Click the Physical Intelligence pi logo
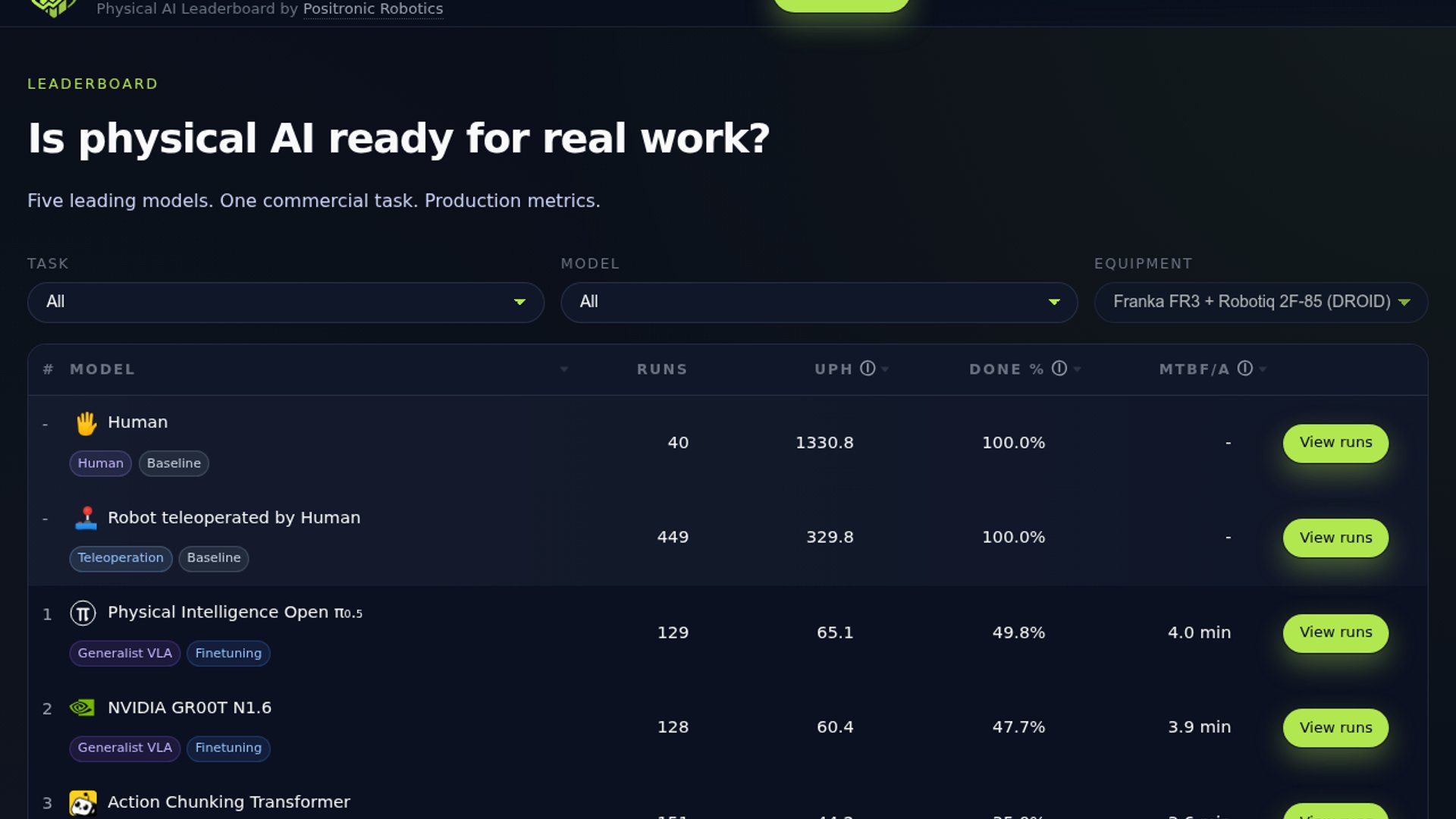The width and height of the screenshot is (1456, 819). click(x=83, y=613)
